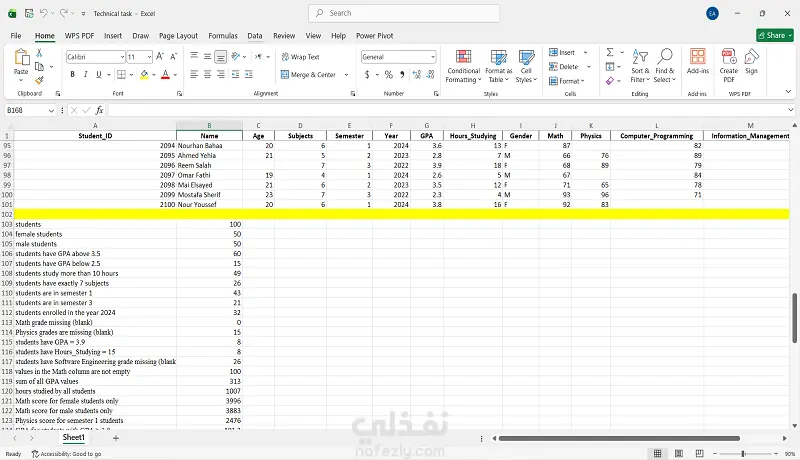Toggle Wrap Text for cells
Image resolution: width=800 pixels, height=460 pixels.
pos(300,57)
